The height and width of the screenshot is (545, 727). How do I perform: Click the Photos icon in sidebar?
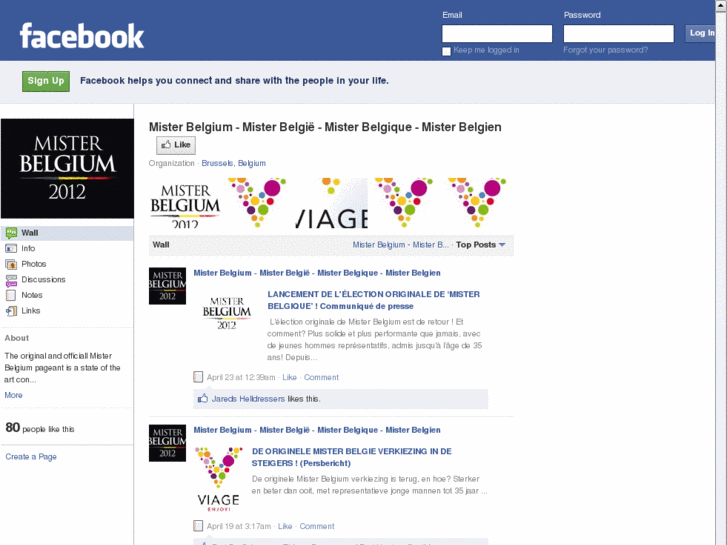pos(11,264)
